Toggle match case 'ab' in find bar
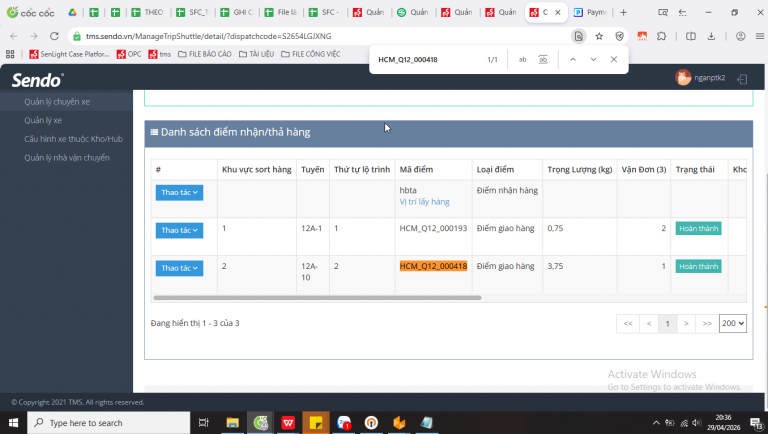Image resolution: width=768 pixels, height=434 pixels. [523, 59]
